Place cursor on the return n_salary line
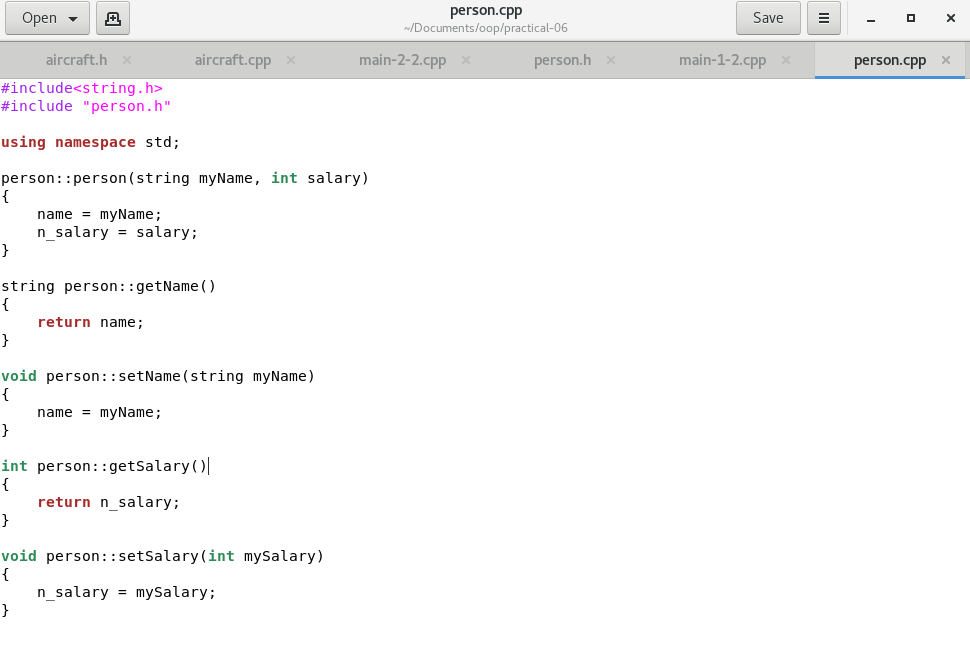The image size is (970, 650). tap(108, 501)
